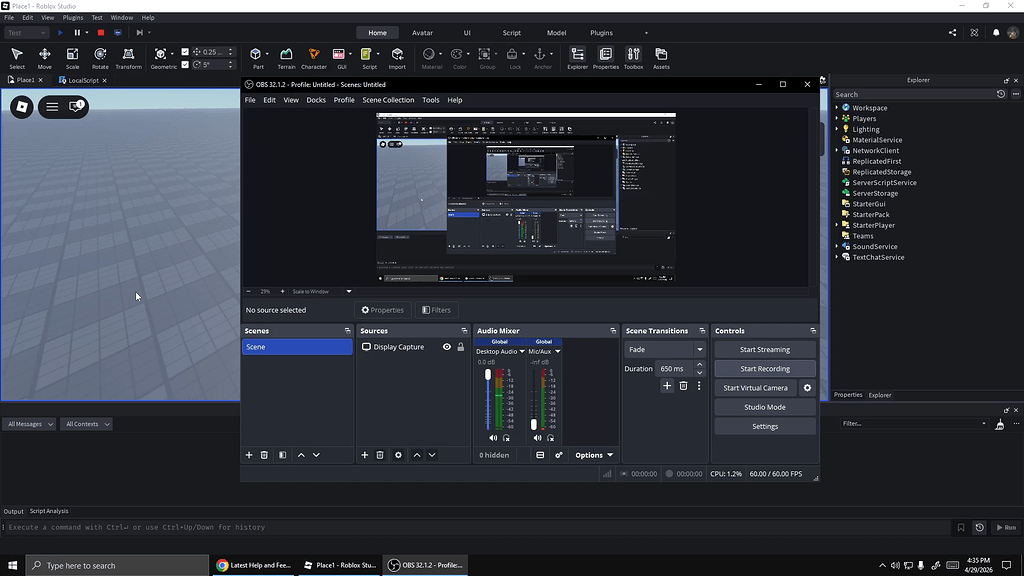Insert a Part from the Roblox toolbar
1024x576 pixels.
[256, 57]
